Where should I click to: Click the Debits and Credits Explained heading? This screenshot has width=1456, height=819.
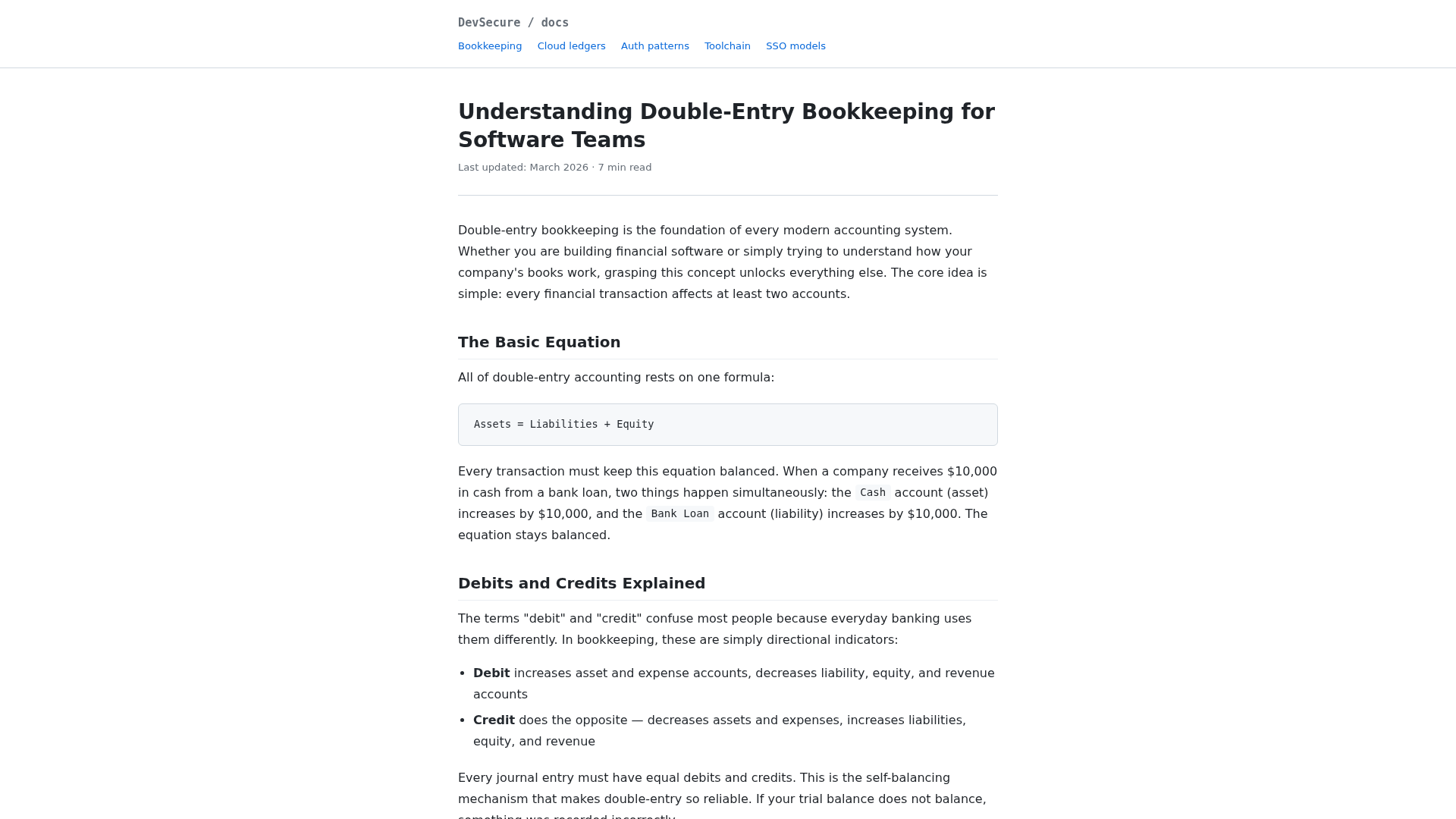(x=582, y=583)
